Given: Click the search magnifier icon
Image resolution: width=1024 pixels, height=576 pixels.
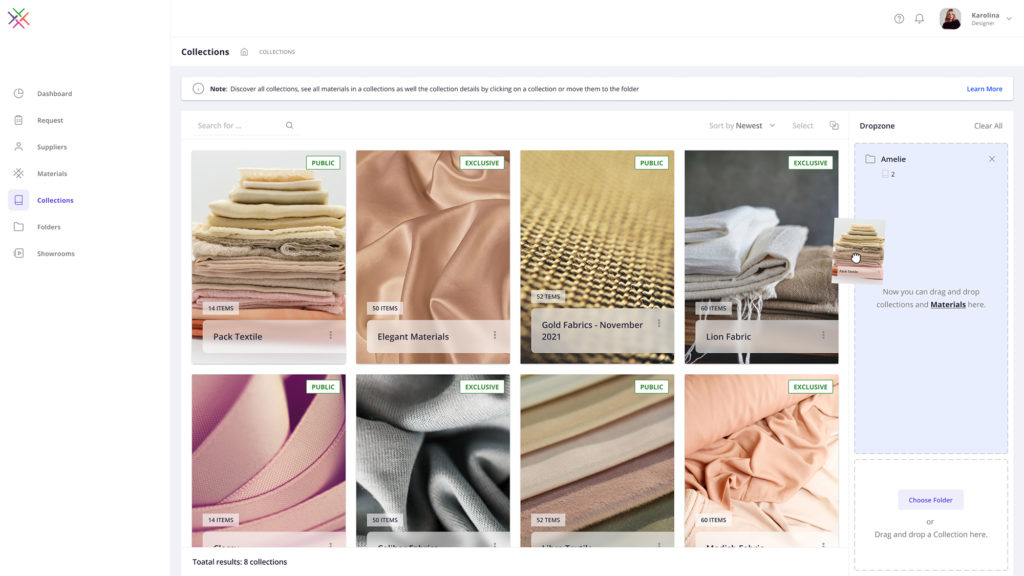Looking at the screenshot, I should click(289, 125).
